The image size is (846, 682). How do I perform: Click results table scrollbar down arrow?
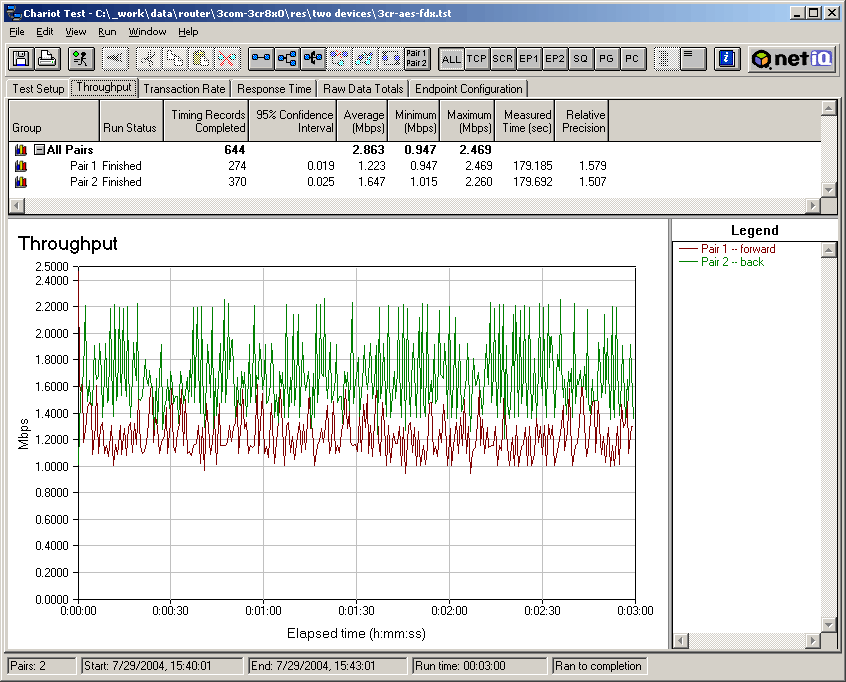(827, 189)
